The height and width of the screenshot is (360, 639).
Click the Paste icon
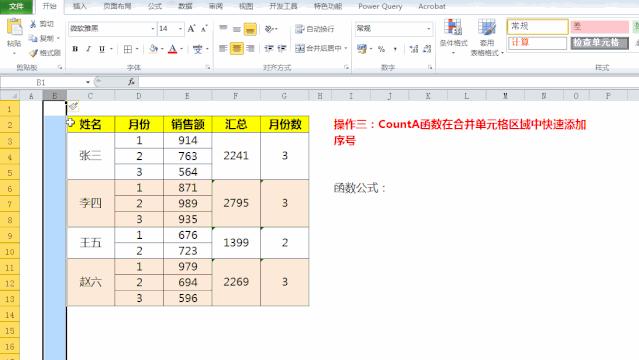coord(15,28)
